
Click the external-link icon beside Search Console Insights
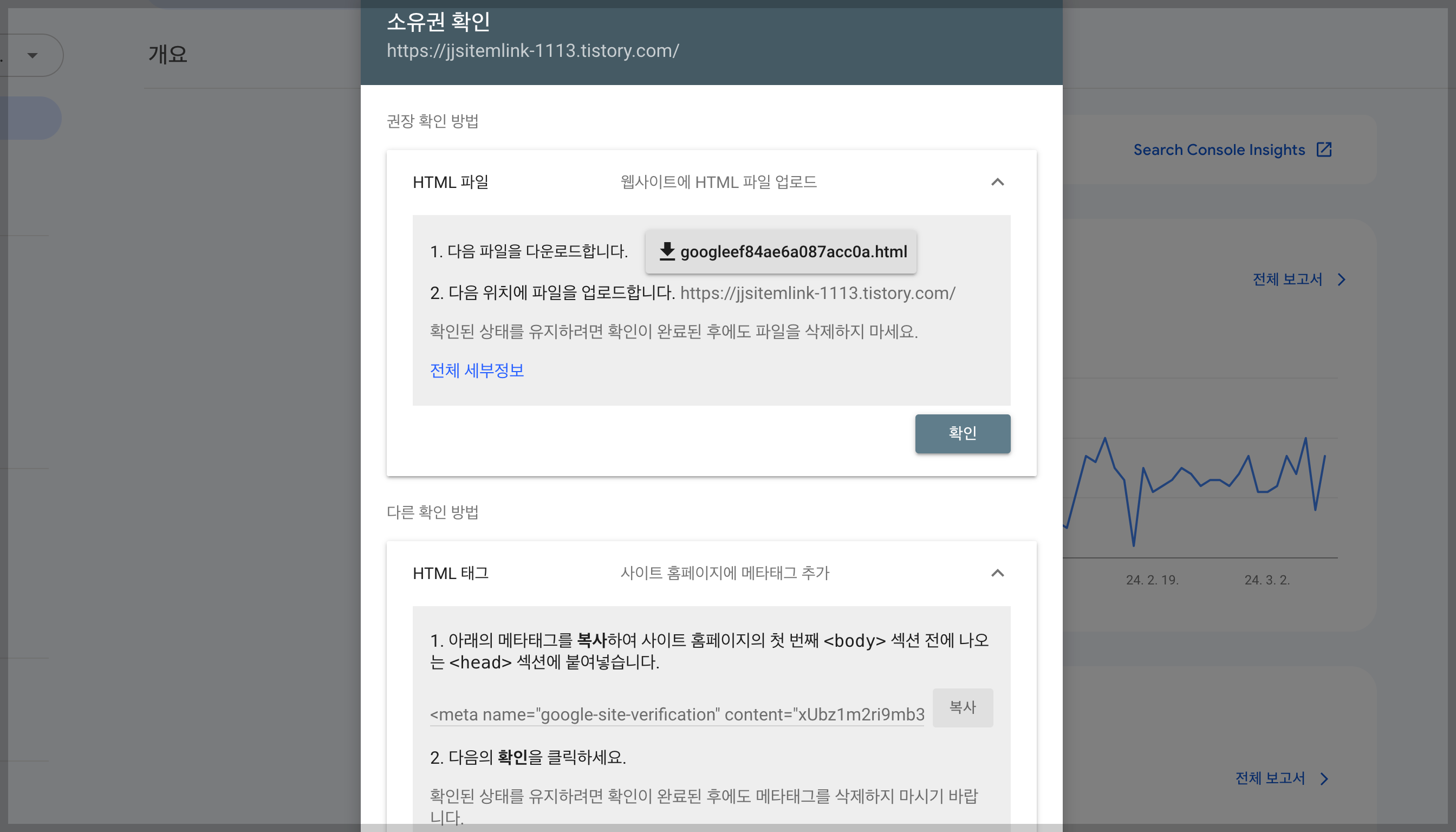[x=1324, y=149]
